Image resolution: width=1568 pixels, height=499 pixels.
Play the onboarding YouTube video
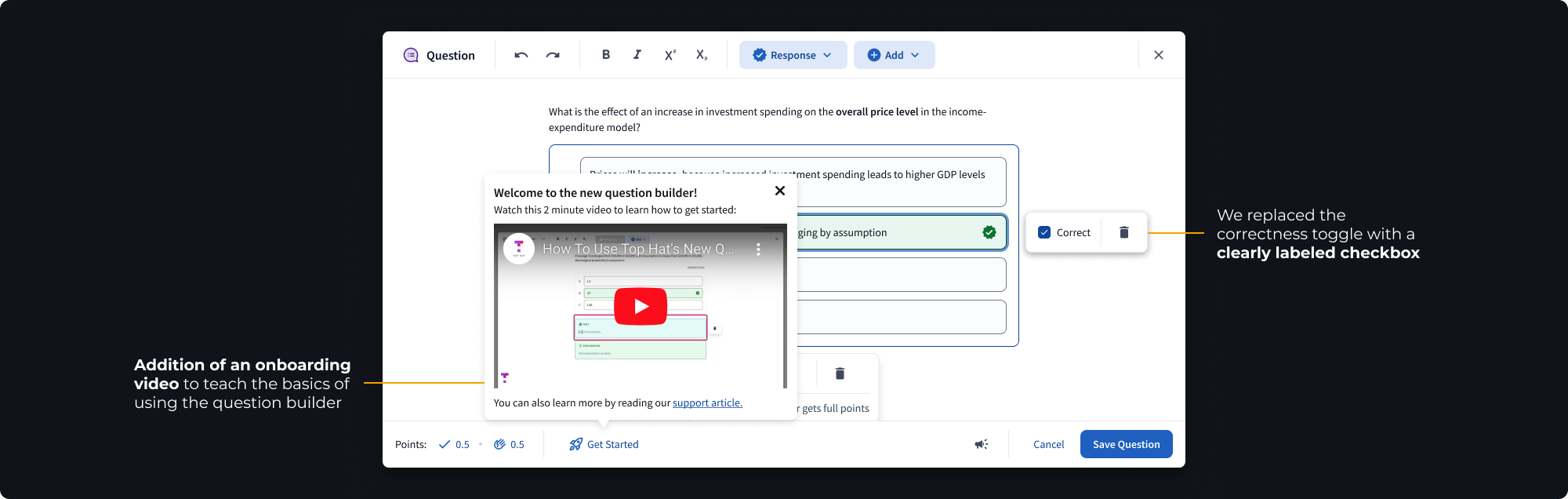pos(641,306)
